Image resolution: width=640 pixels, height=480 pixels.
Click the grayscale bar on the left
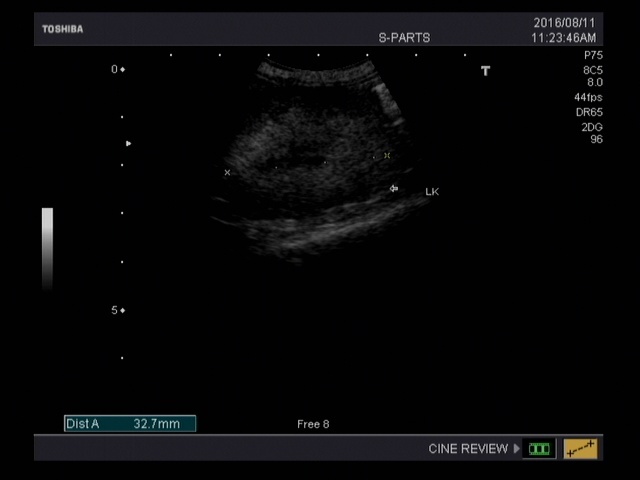[x=47, y=247]
